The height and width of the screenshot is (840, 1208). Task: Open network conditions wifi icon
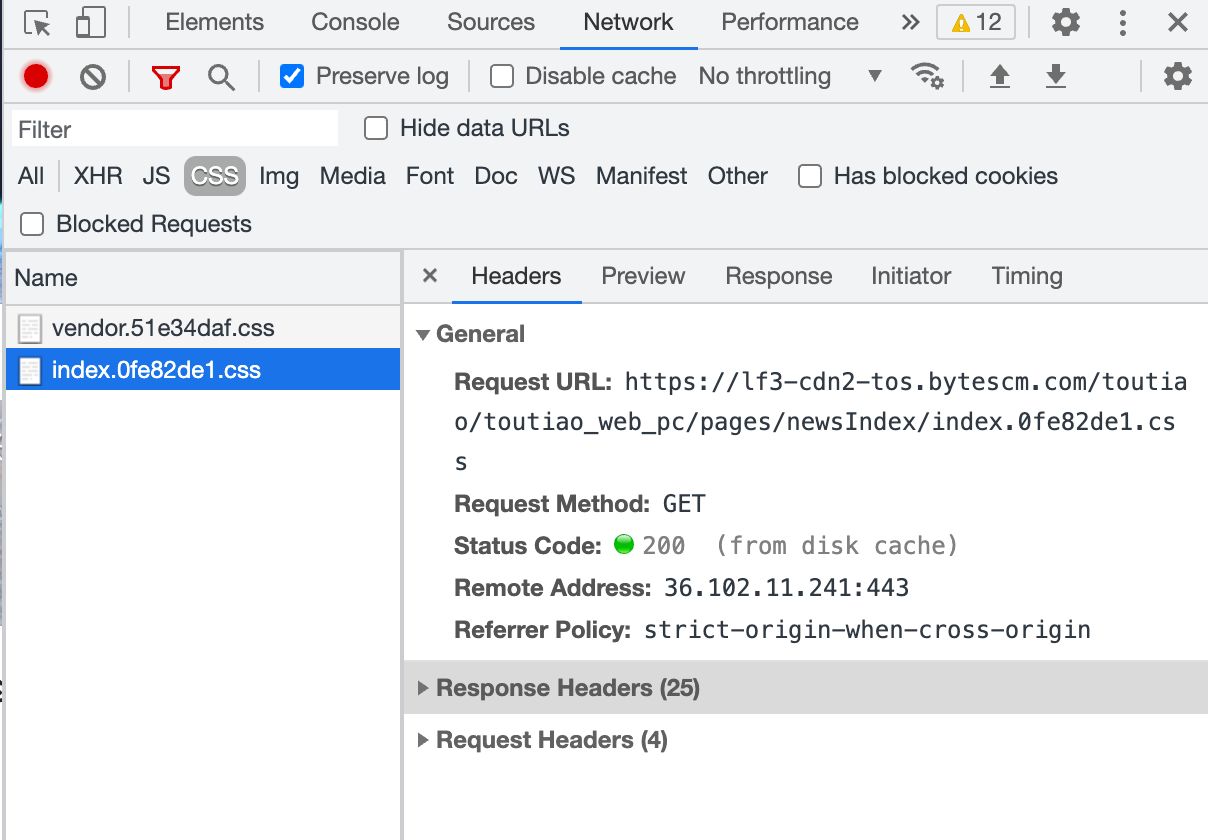[927, 76]
